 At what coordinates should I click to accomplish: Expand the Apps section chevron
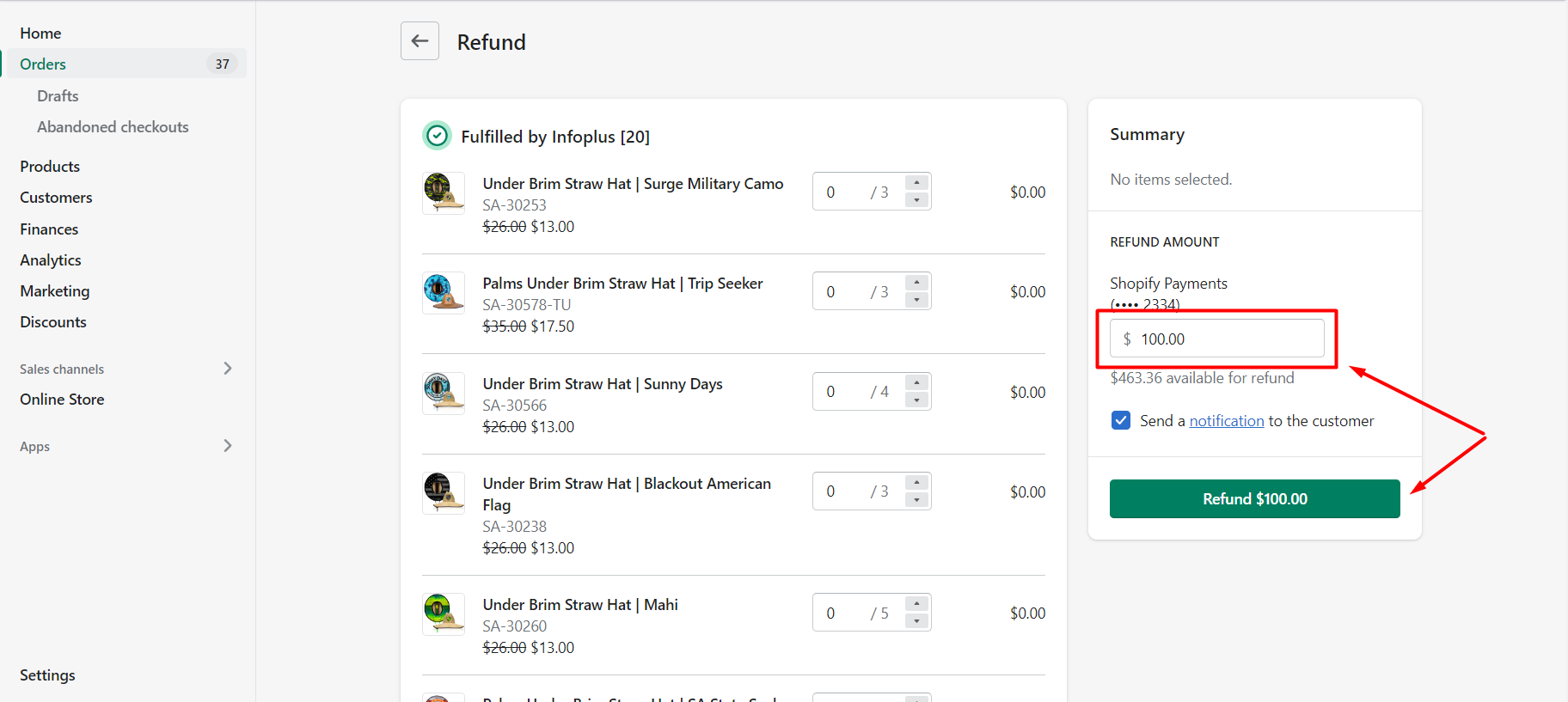pos(227,446)
